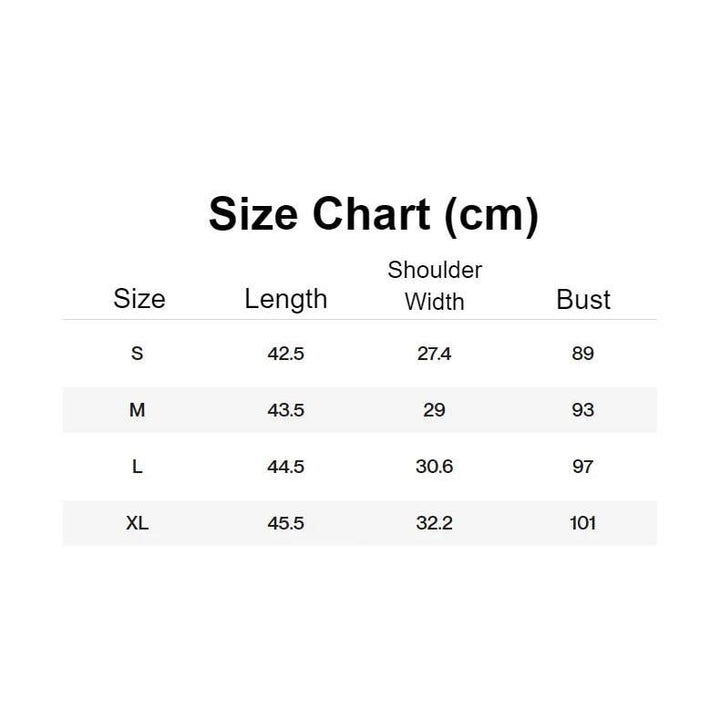Image resolution: width=720 pixels, height=720 pixels.
Task: Click the Bust column header
Action: [583, 299]
